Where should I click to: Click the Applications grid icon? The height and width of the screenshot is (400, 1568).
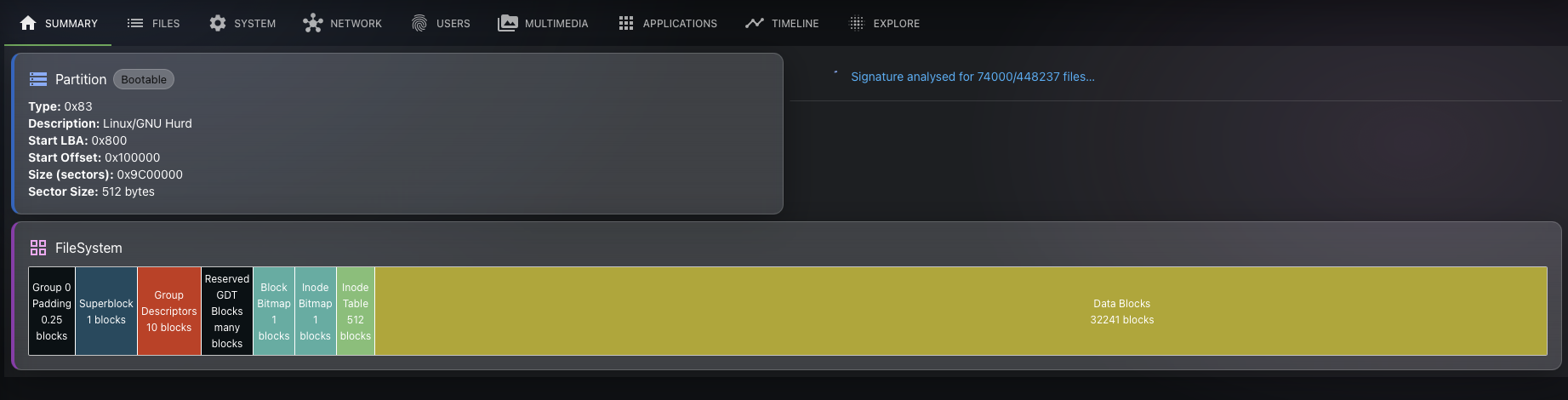[x=626, y=23]
